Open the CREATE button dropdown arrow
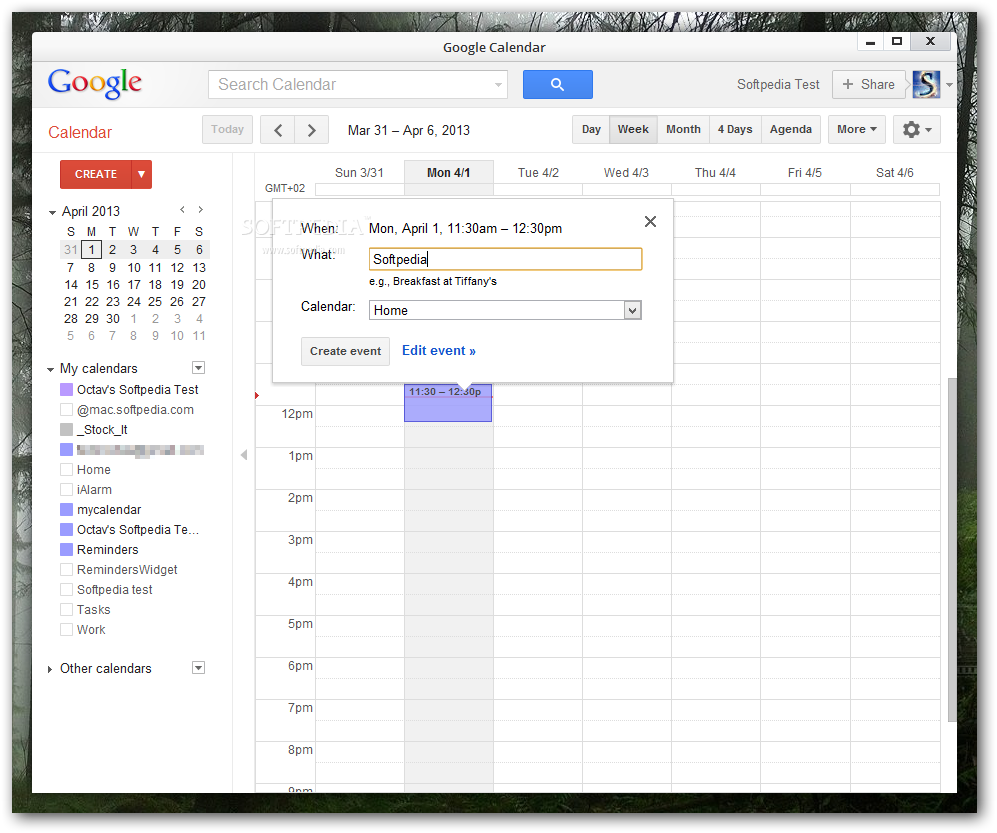The width and height of the screenshot is (997, 833). pos(141,174)
